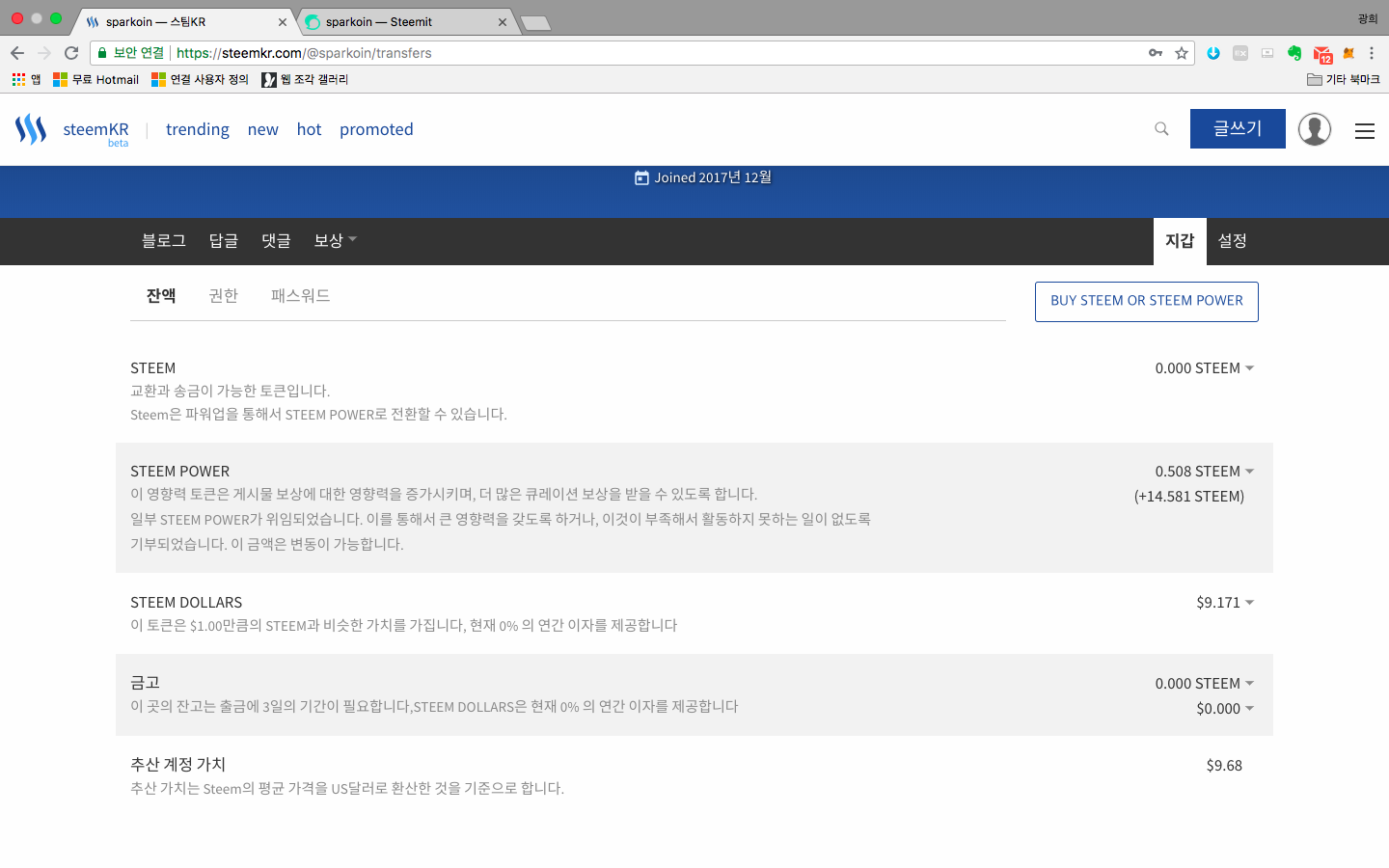Click the 추산 계정 가치 heading
The image size is (1389, 868).
pos(178,764)
